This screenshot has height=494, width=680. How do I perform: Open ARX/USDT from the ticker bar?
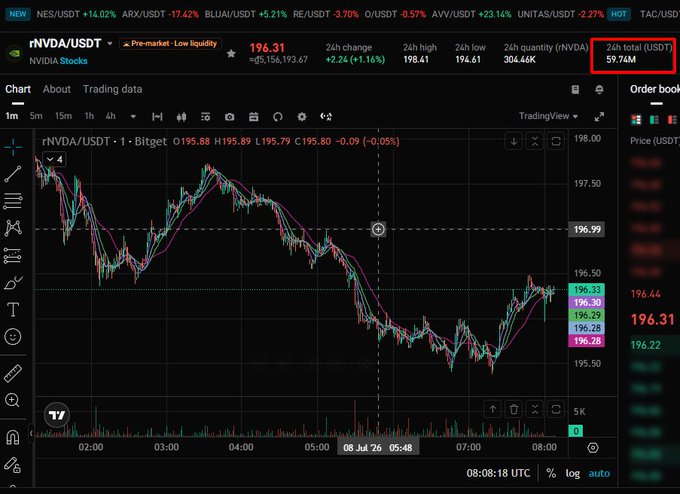coord(160,14)
